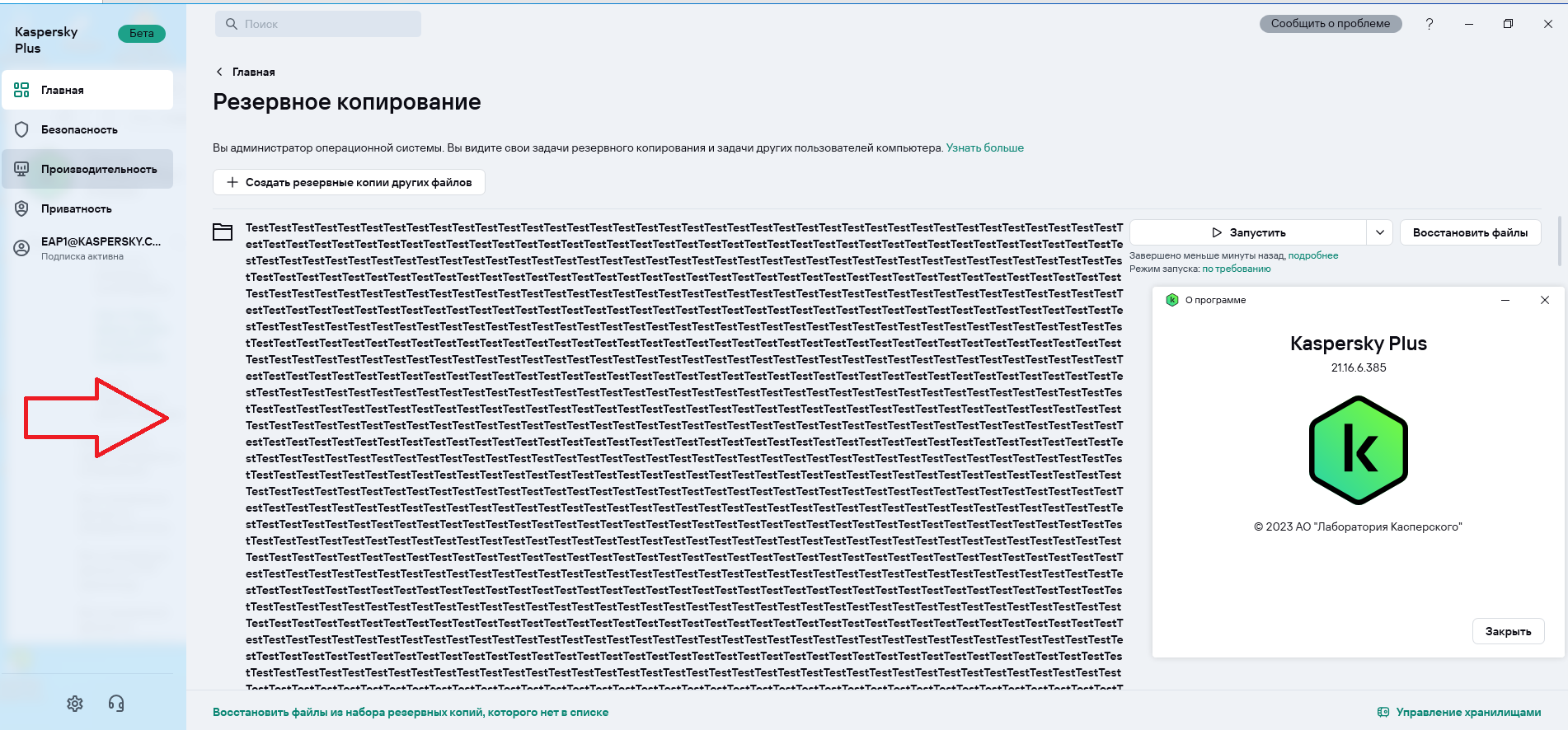
Task: Open support via the headset icon
Action: pos(116,704)
